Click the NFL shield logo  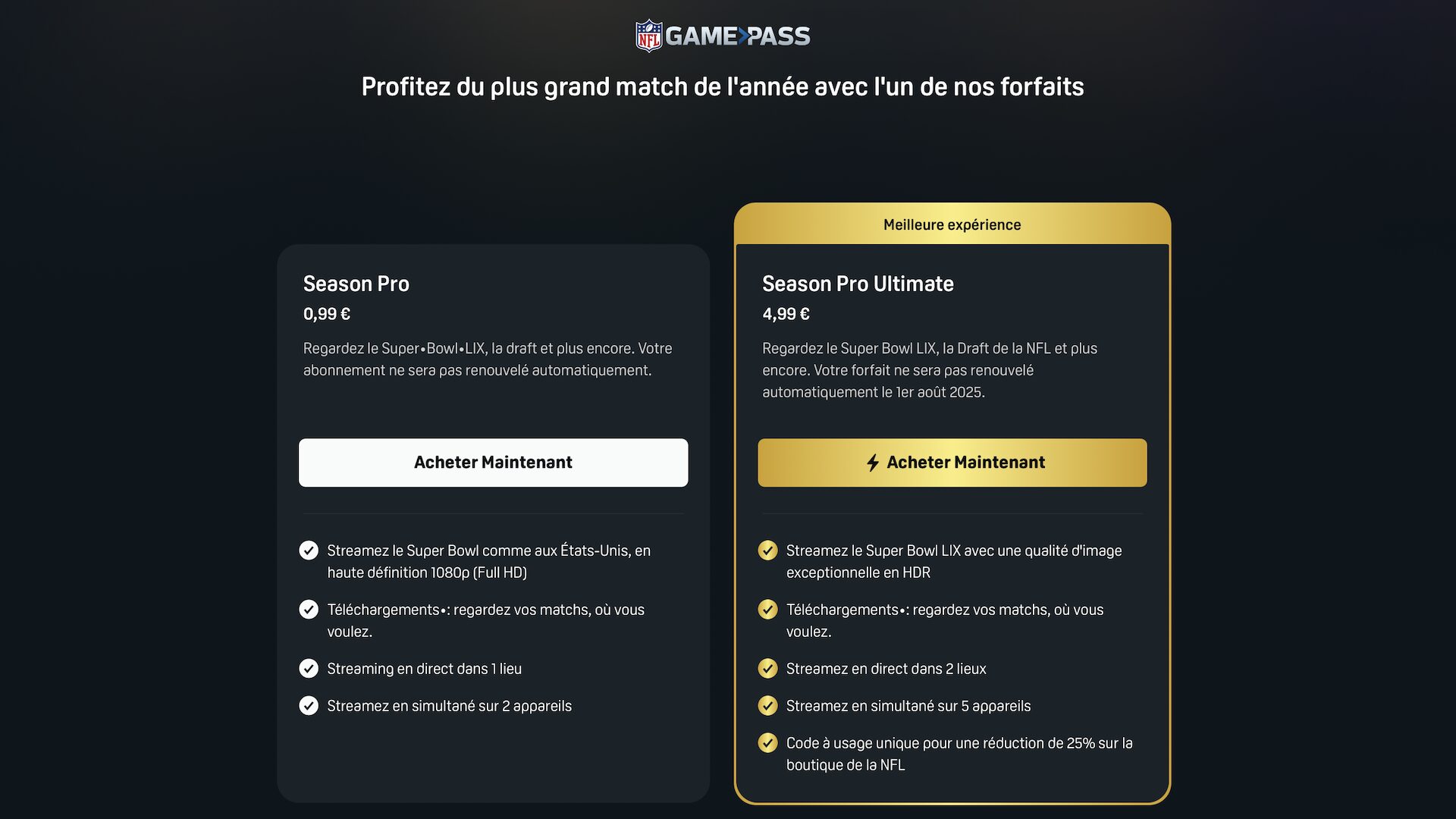click(x=648, y=36)
